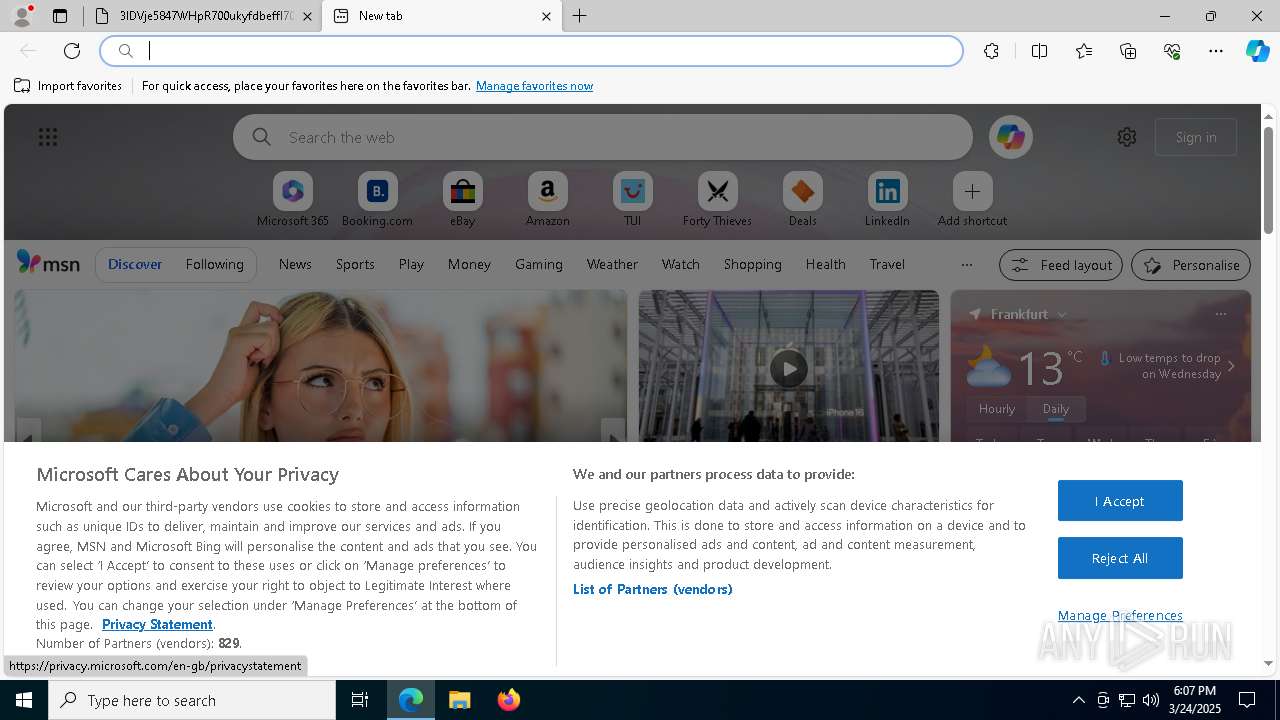Launch Firefox from taskbar
This screenshot has width=1280, height=720.
pyautogui.click(x=508, y=700)
